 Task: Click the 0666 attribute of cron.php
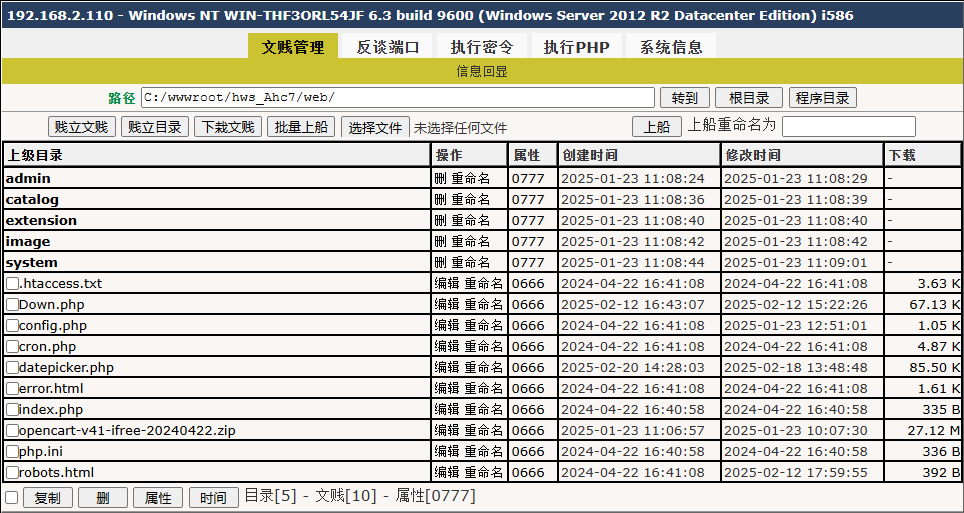click(x=528, y=346)
